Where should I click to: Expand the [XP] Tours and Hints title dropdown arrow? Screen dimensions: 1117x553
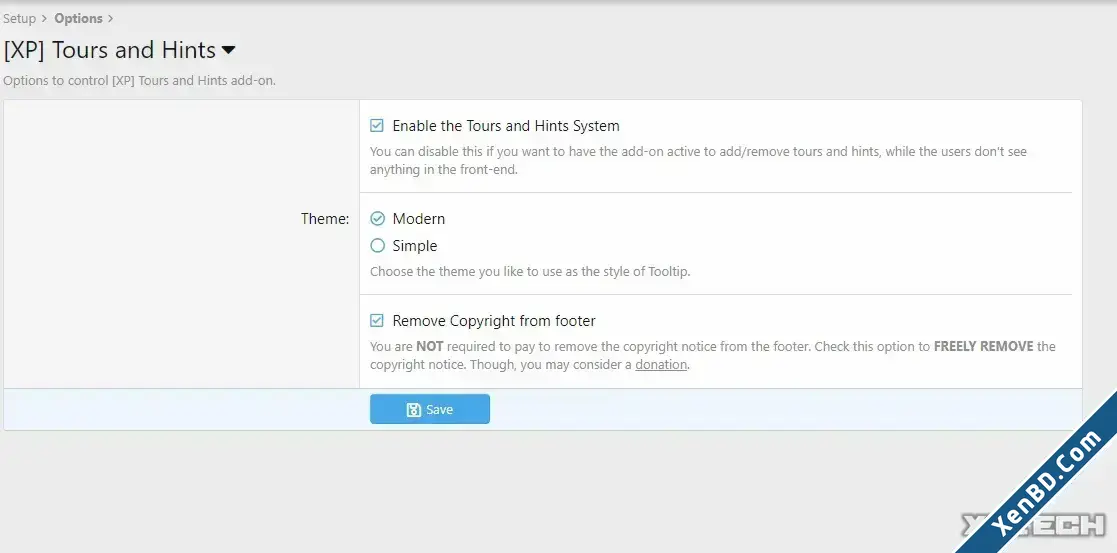[x=229, y=50]
